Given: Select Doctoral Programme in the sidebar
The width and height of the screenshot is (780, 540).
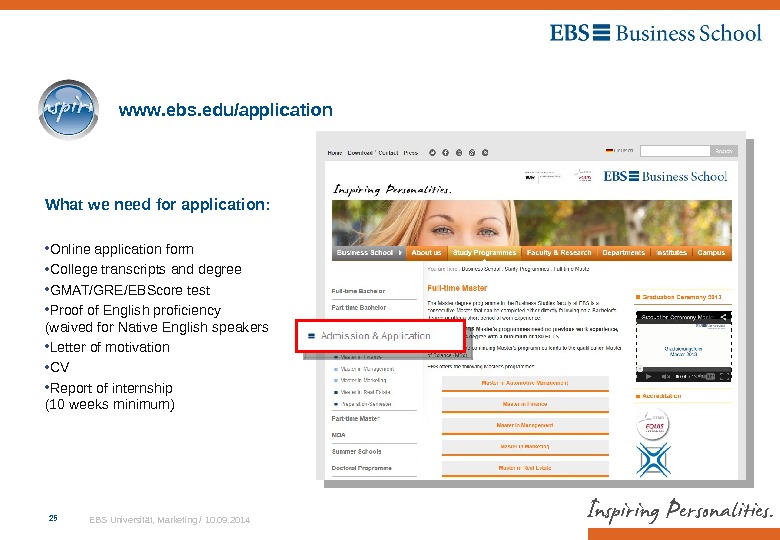Looking at the screenshot, I should click(x=362, y=468).
